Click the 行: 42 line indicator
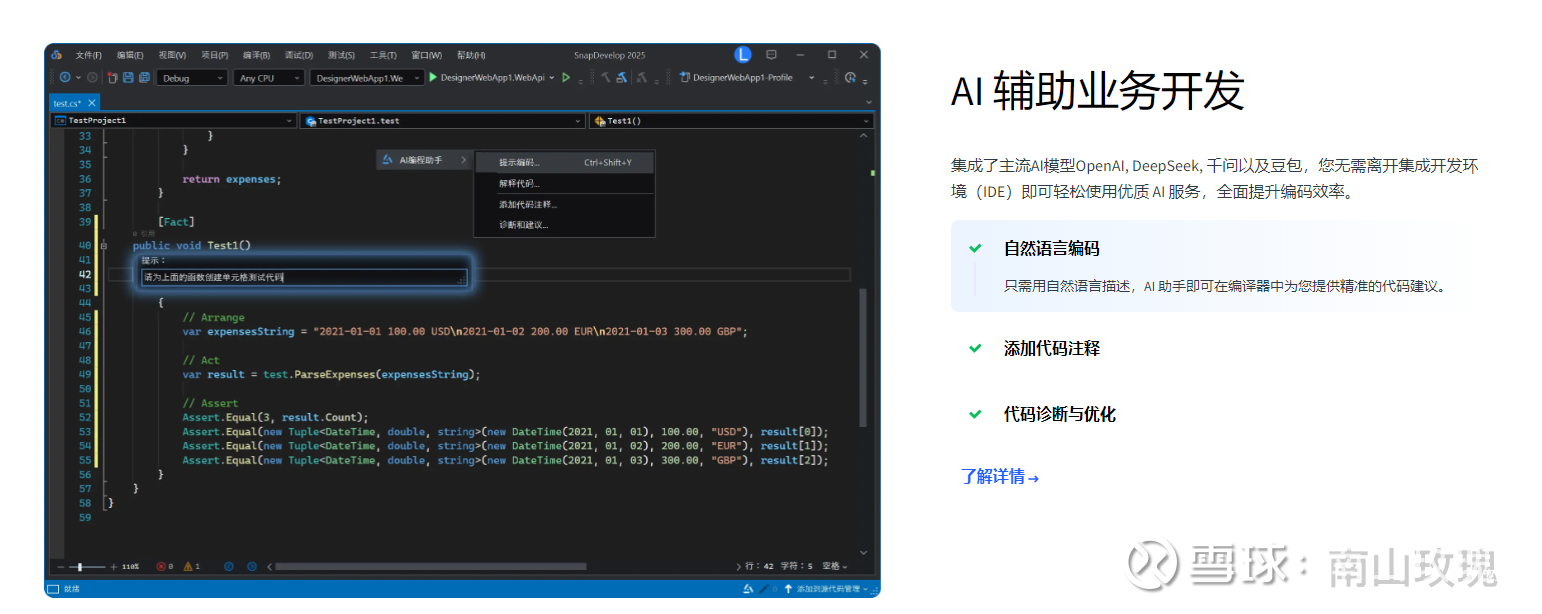Image resolution: width=1542 pixels, height=614 pixels. (x=760, y=566)
